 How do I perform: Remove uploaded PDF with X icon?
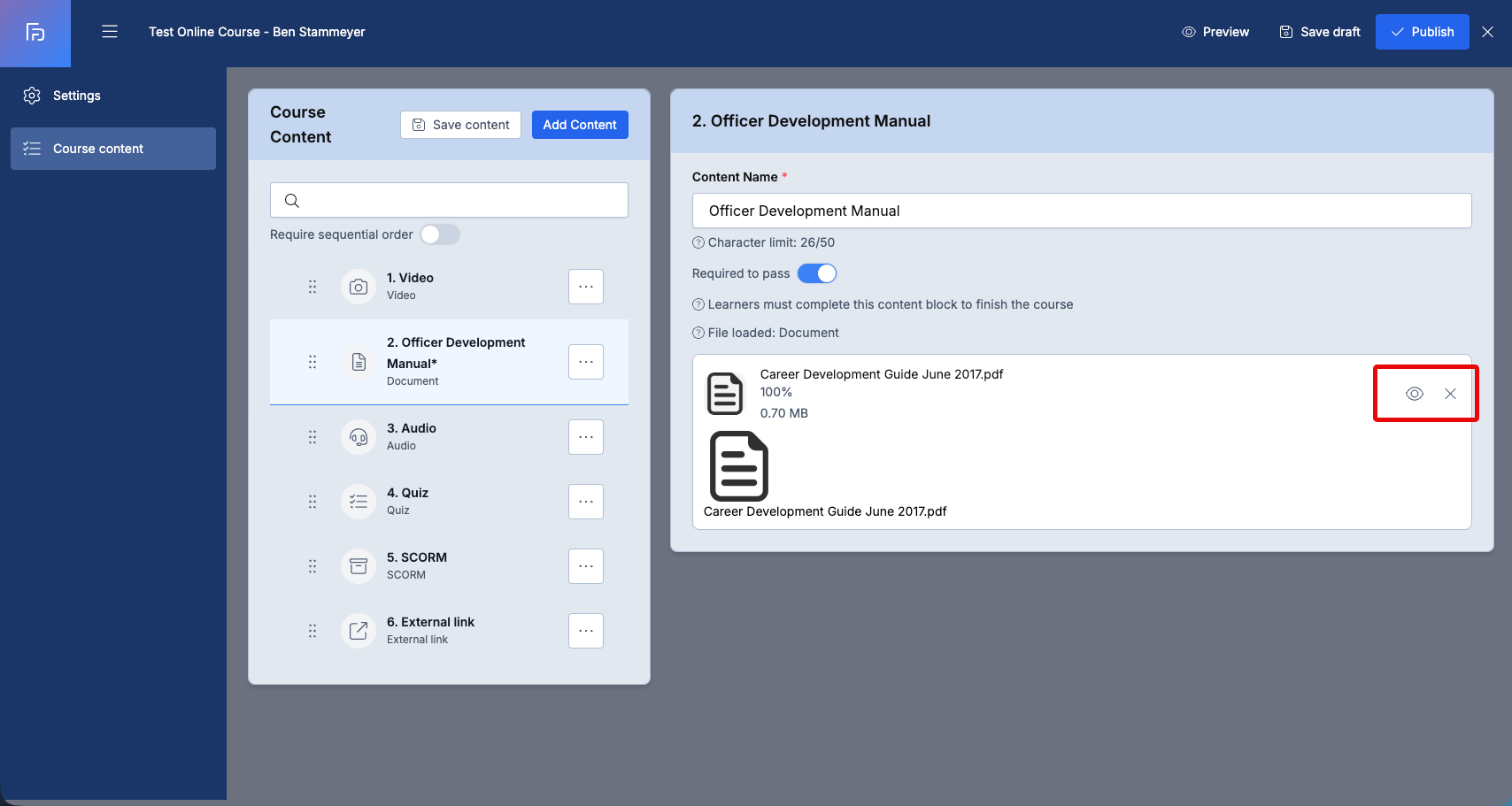tap(1450, 394)
